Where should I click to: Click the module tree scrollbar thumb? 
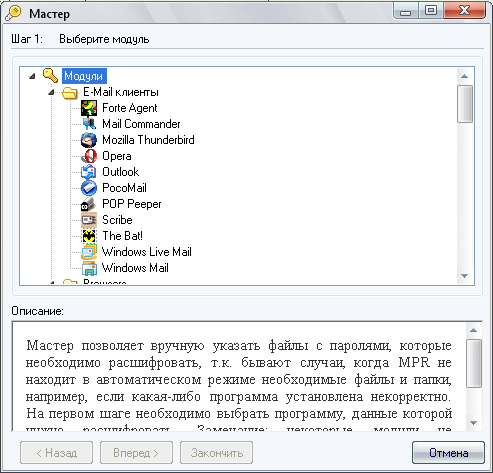tap(465, 104)
